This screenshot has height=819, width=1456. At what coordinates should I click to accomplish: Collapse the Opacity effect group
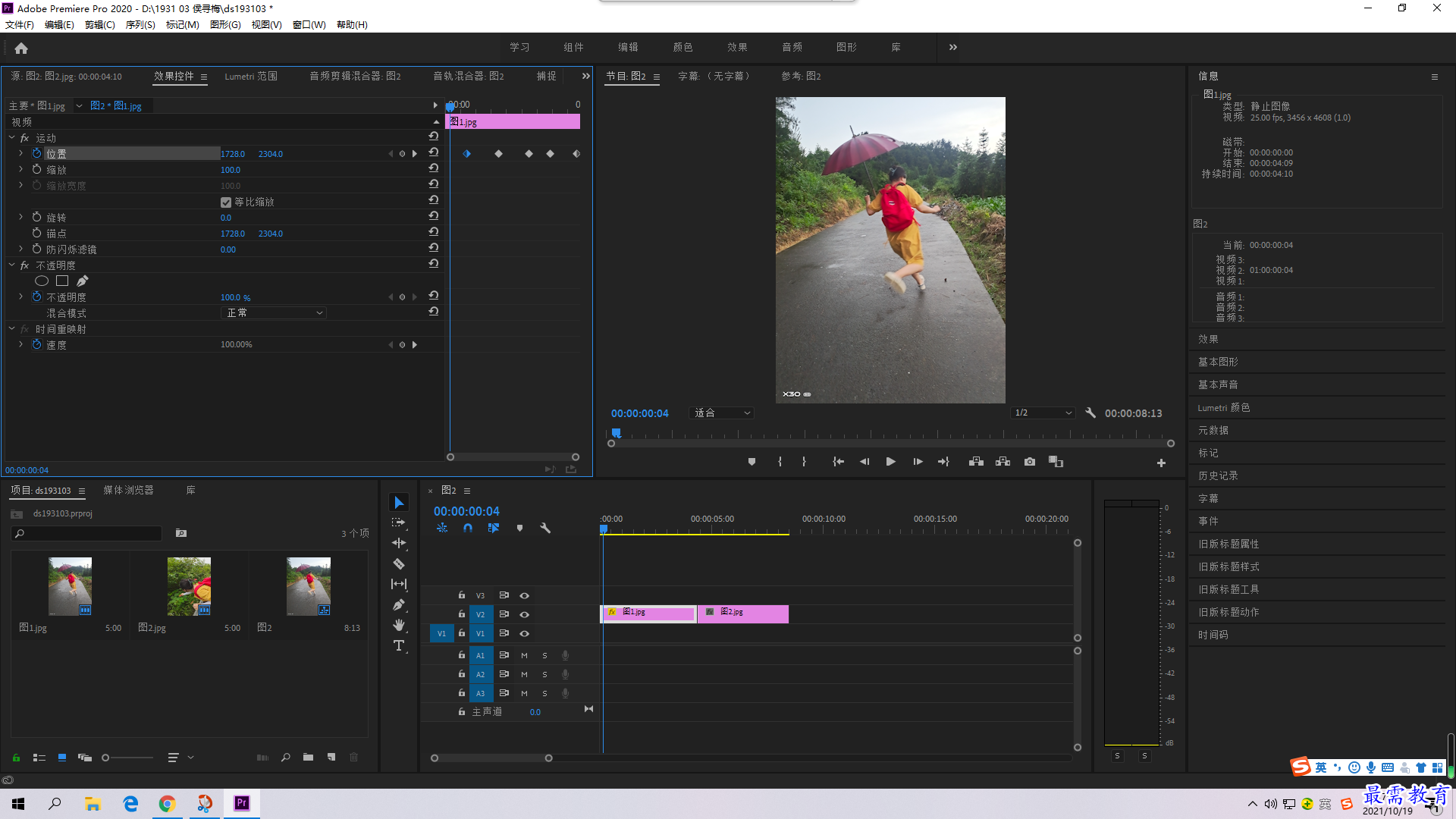coord(11,265)
